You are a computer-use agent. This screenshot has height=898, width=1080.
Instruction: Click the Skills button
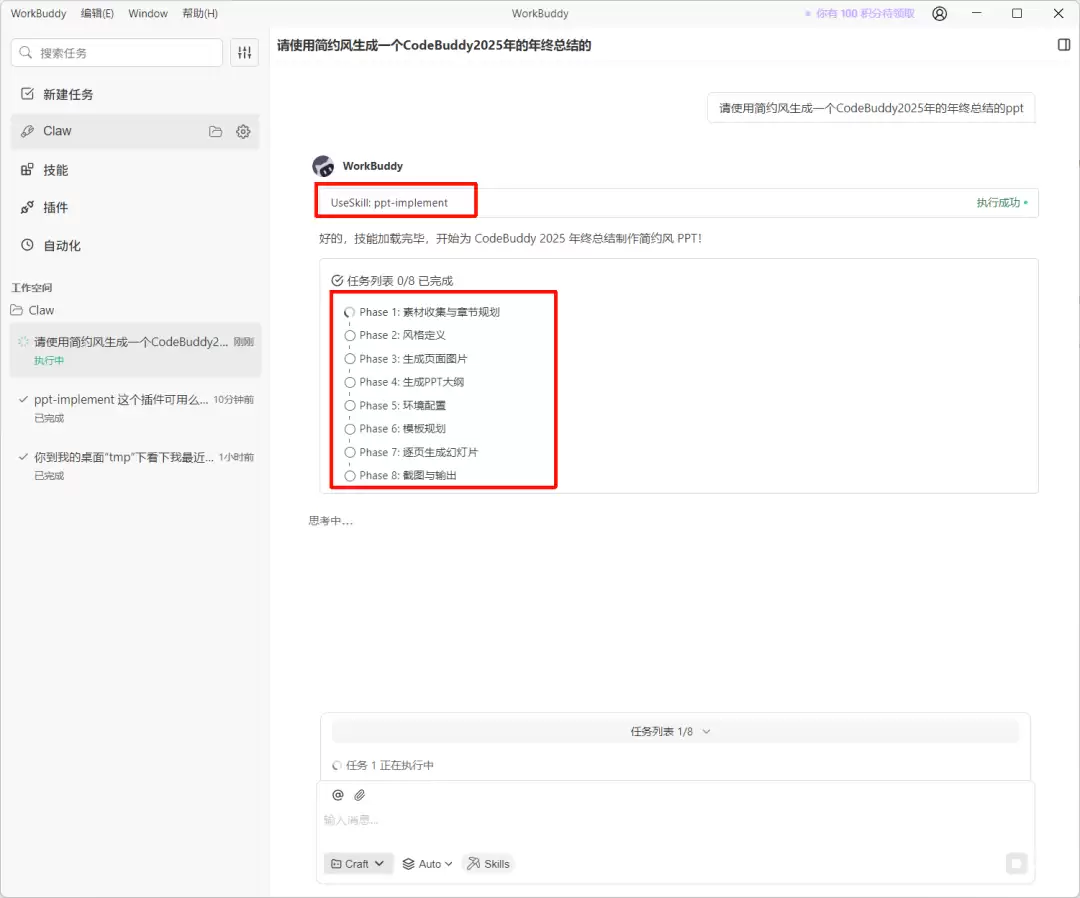(488, 864)
